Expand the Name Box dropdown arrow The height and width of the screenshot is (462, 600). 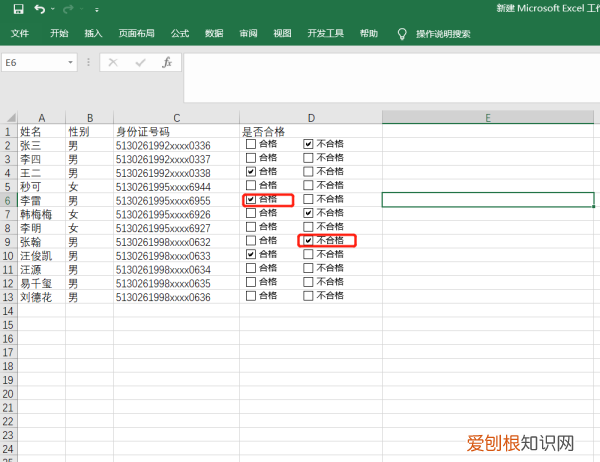coord(70,62)
